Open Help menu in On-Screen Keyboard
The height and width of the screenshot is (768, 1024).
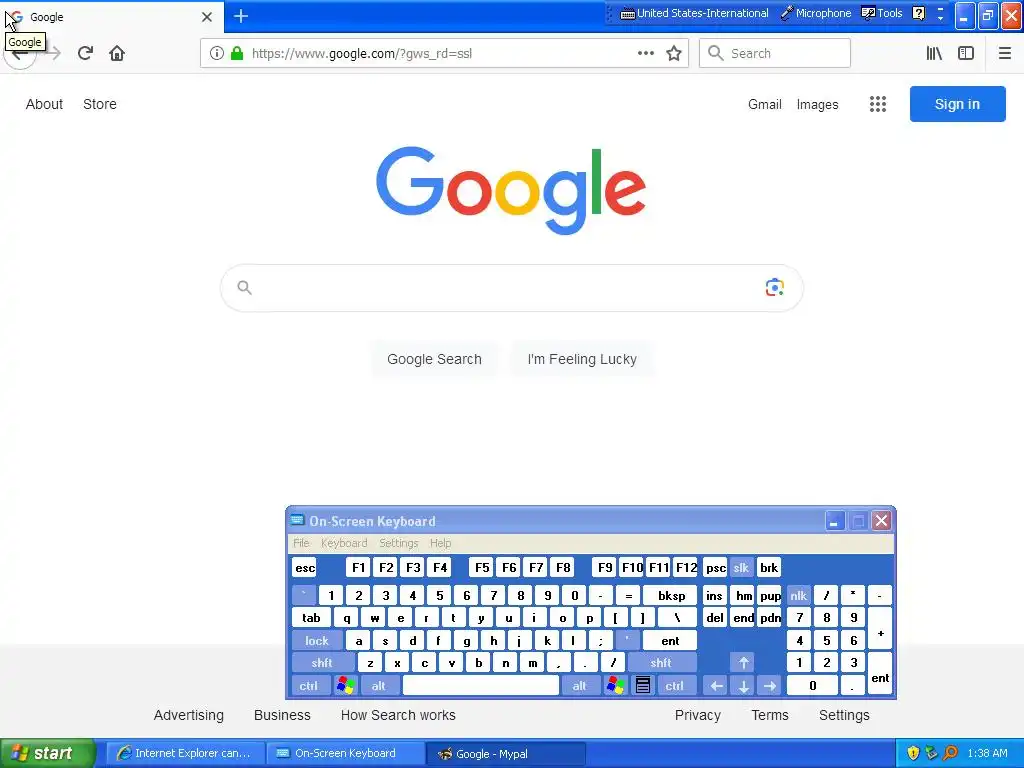[x=440, y=543]
